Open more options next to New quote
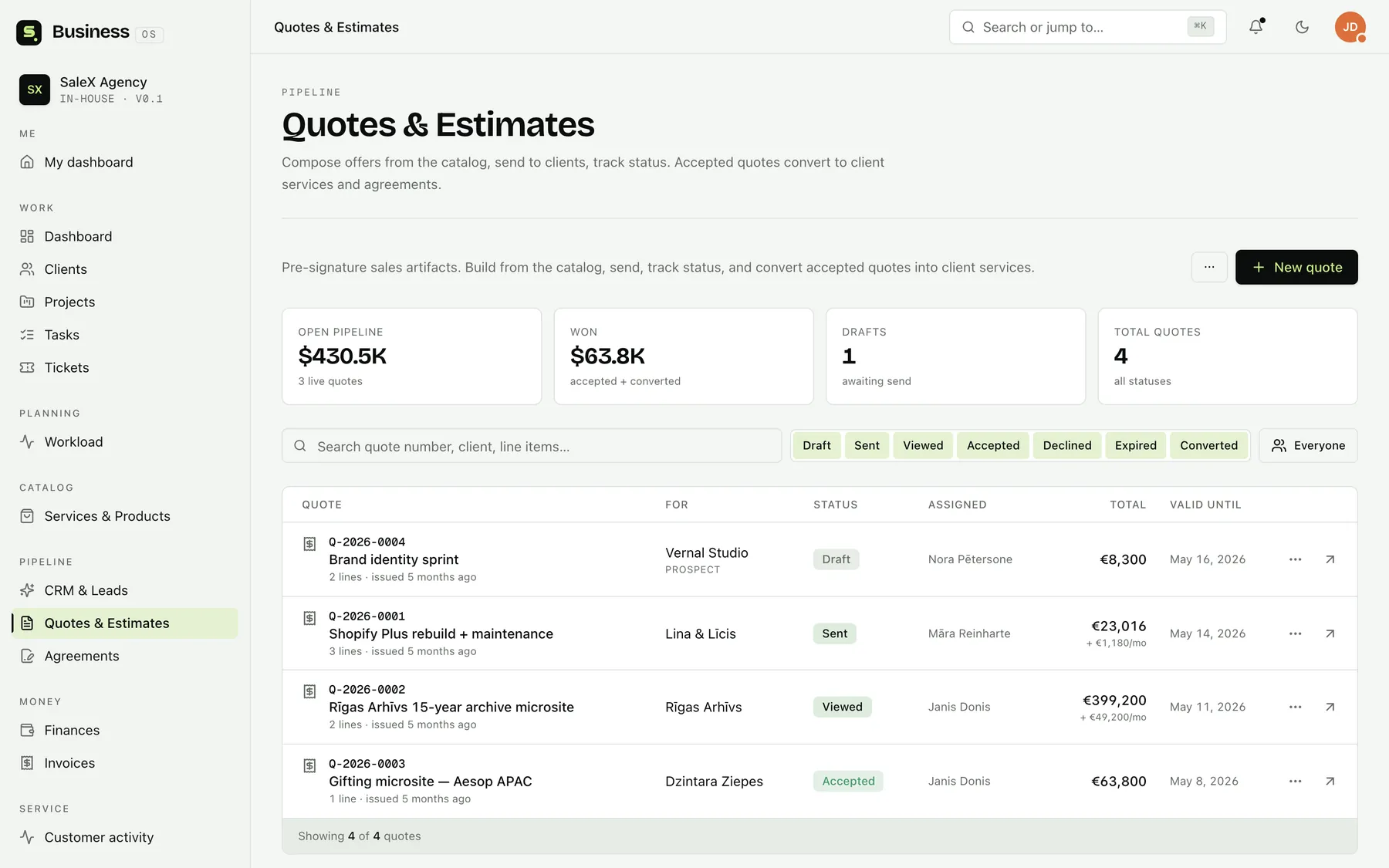 pyautogui.click(x=1209, y=267)
